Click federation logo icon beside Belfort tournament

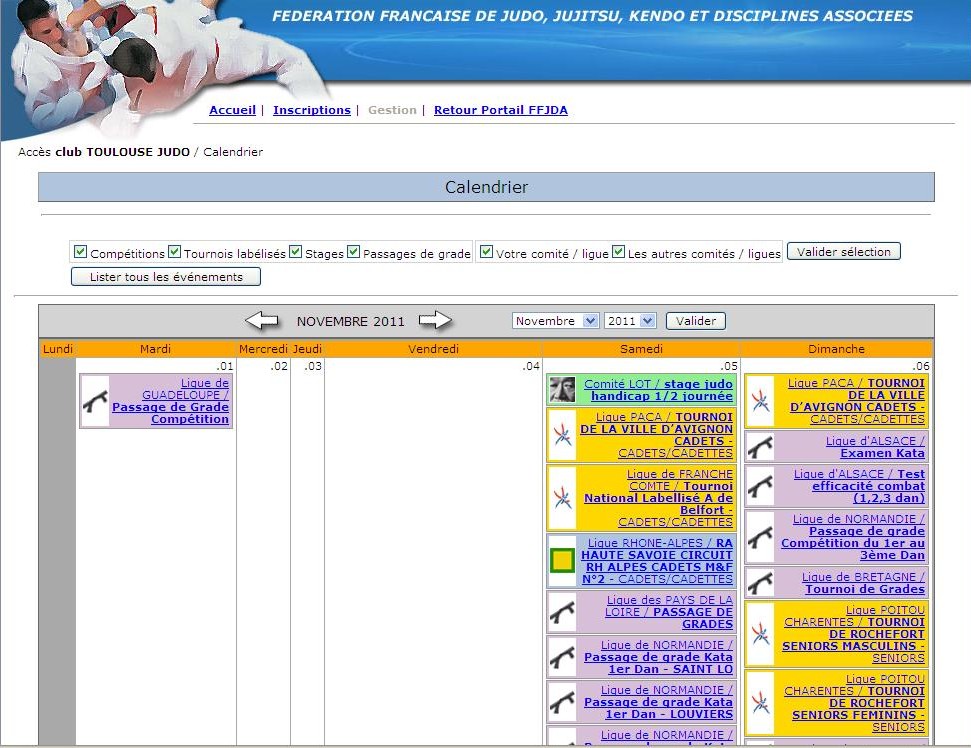(x=562, y=498)
